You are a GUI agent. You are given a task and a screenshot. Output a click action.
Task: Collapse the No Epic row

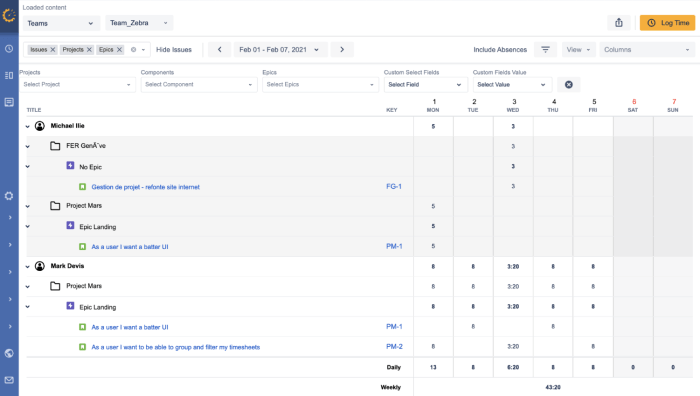pos(28,167)
